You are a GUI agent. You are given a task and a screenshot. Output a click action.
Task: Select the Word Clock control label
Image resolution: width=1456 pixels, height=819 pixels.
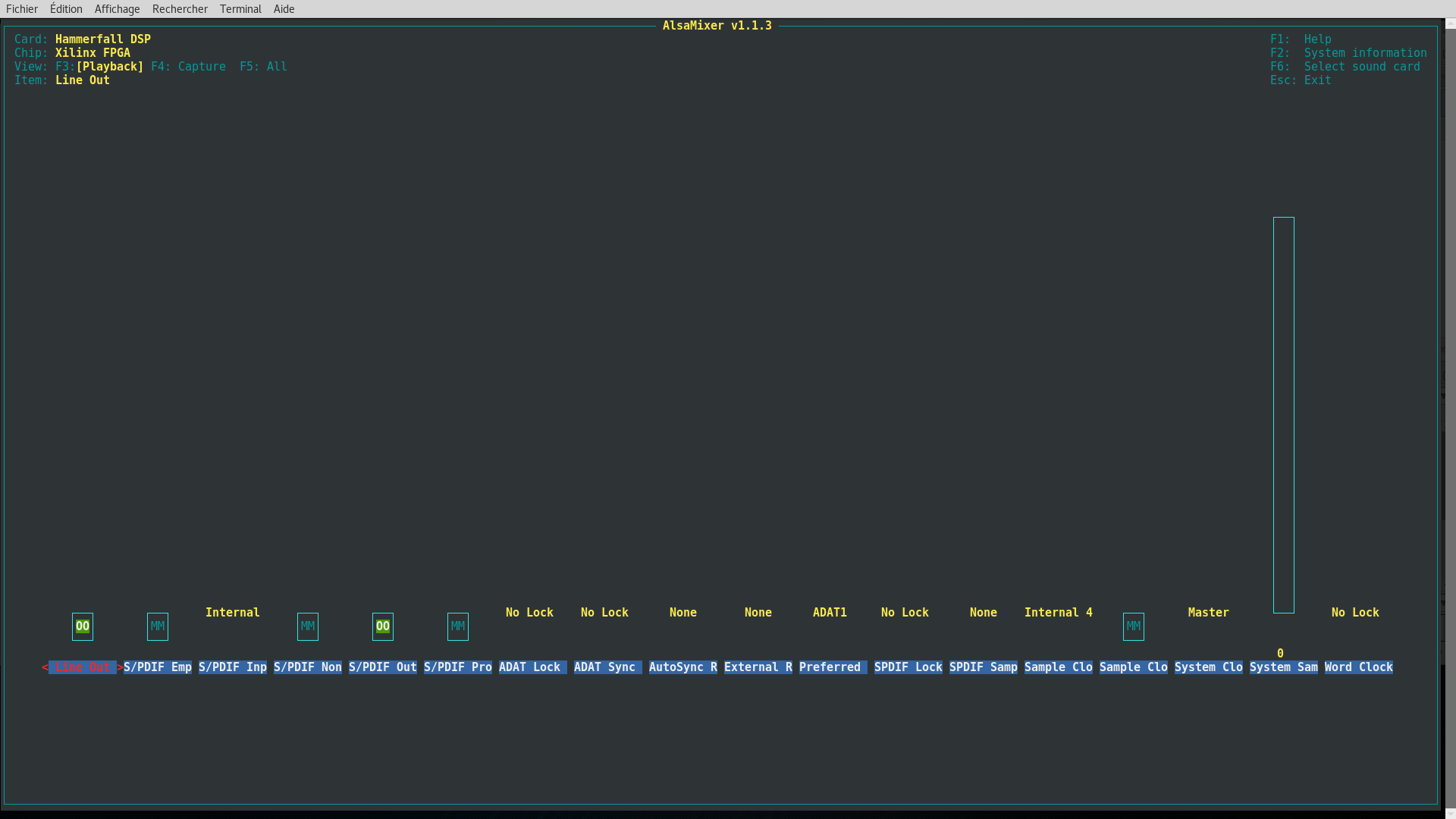[x=1358, y=667]
